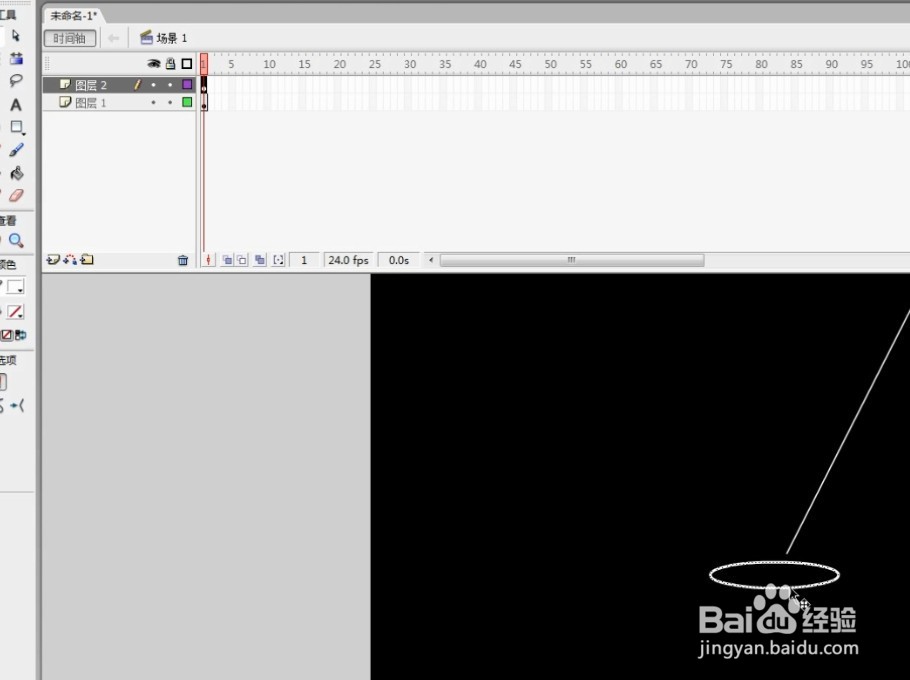Toggle purple outline swatch of 图层 2
Image resolution: width=910 pixels, height=680 pixels.
coord(187,85)
